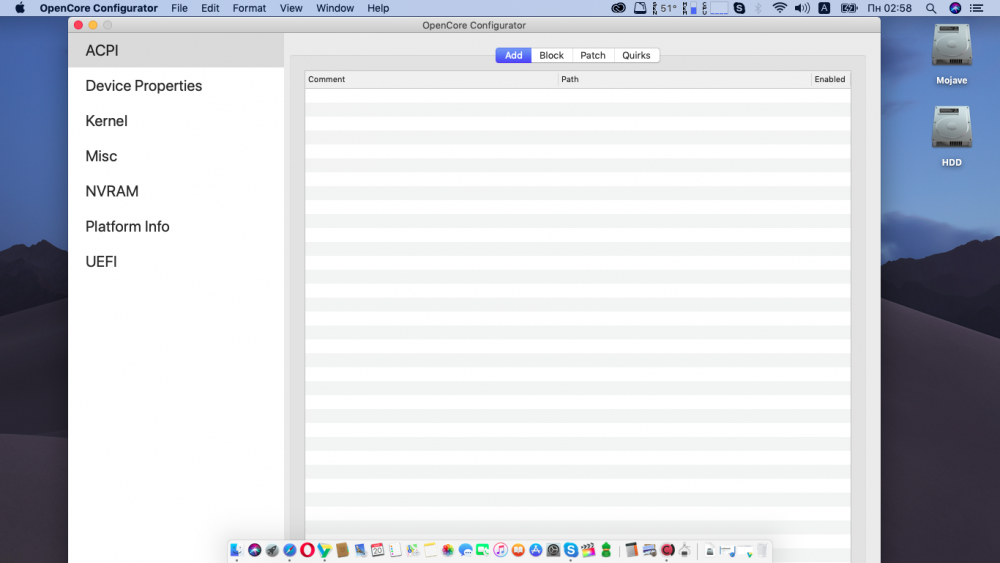Click the Path column header
Viewport: 1000px width, 563px height.
click(x=684, y=79)
